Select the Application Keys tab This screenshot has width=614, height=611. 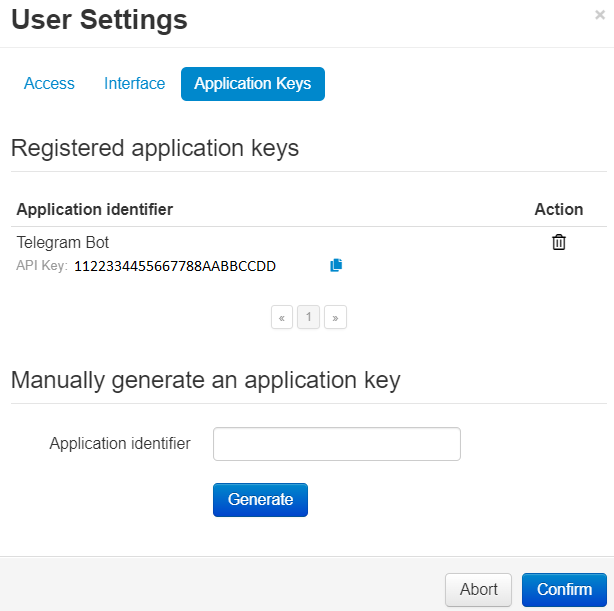click(252, 84)
